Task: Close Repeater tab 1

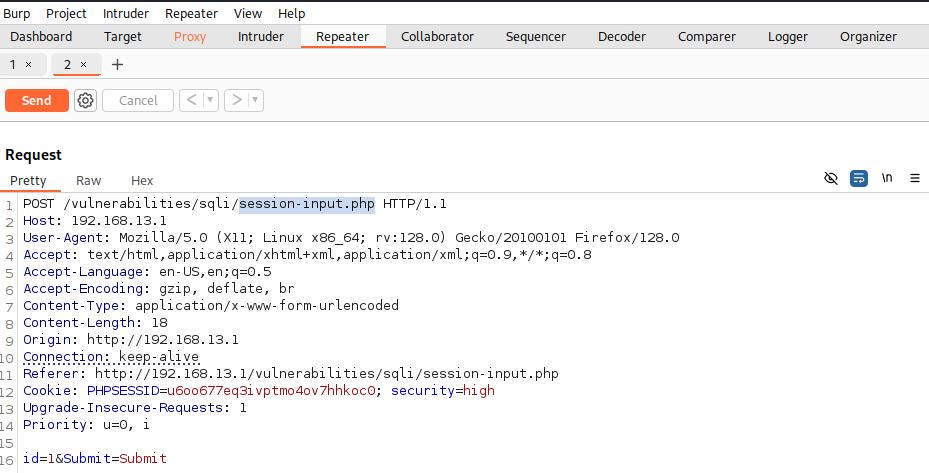Action: [29, 64]
